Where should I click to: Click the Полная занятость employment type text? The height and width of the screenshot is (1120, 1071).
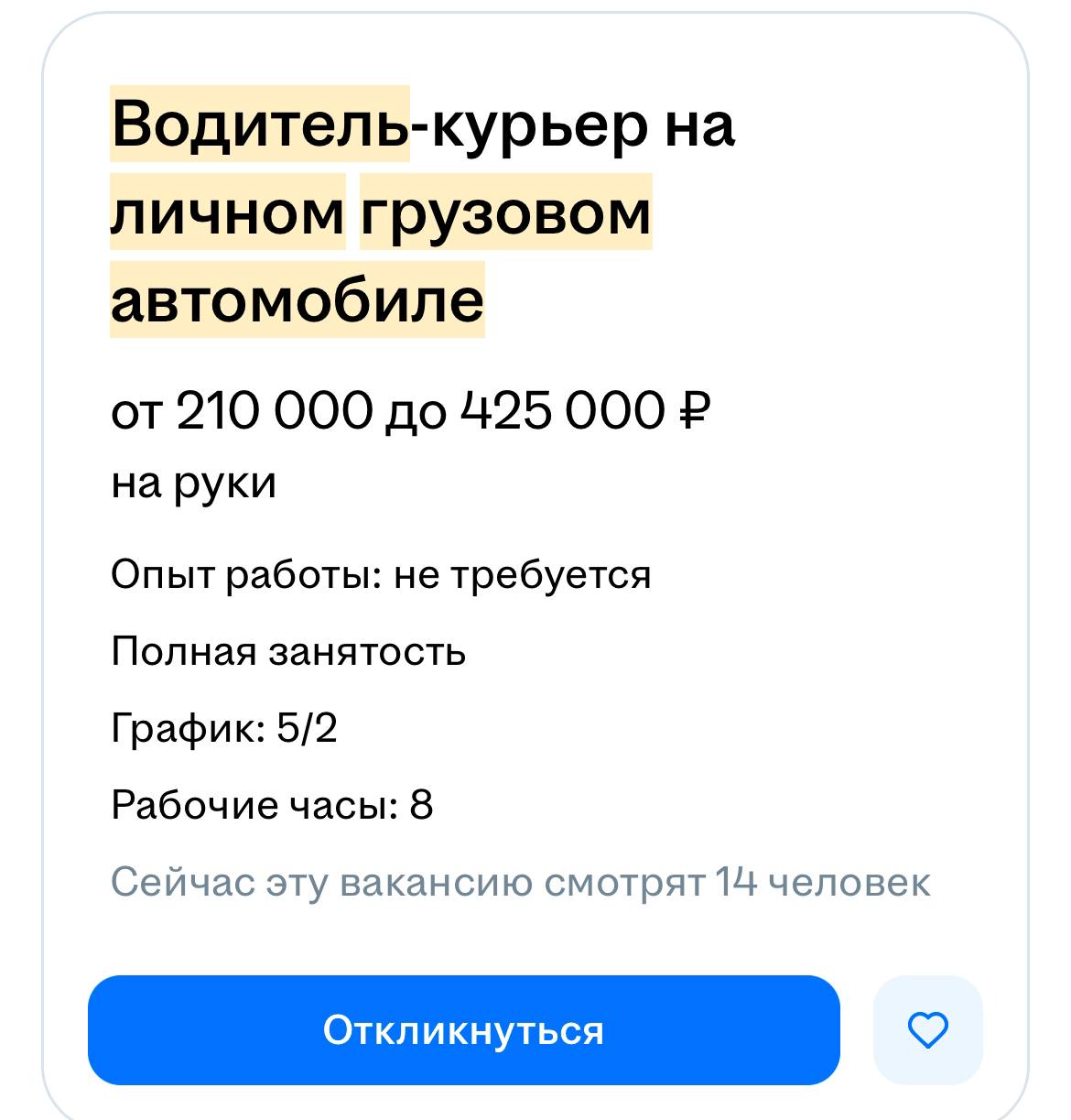coord(288,652)
